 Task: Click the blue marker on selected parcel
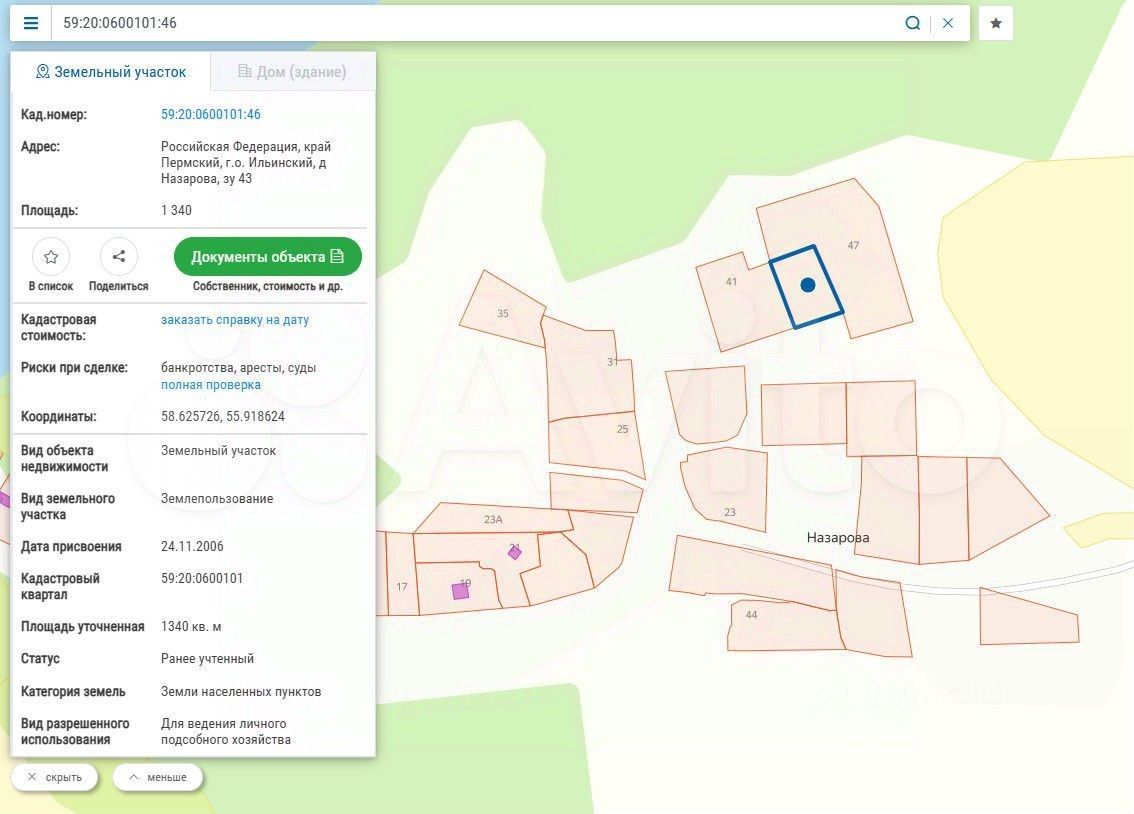pyautogui.click(x=808, y=285)
